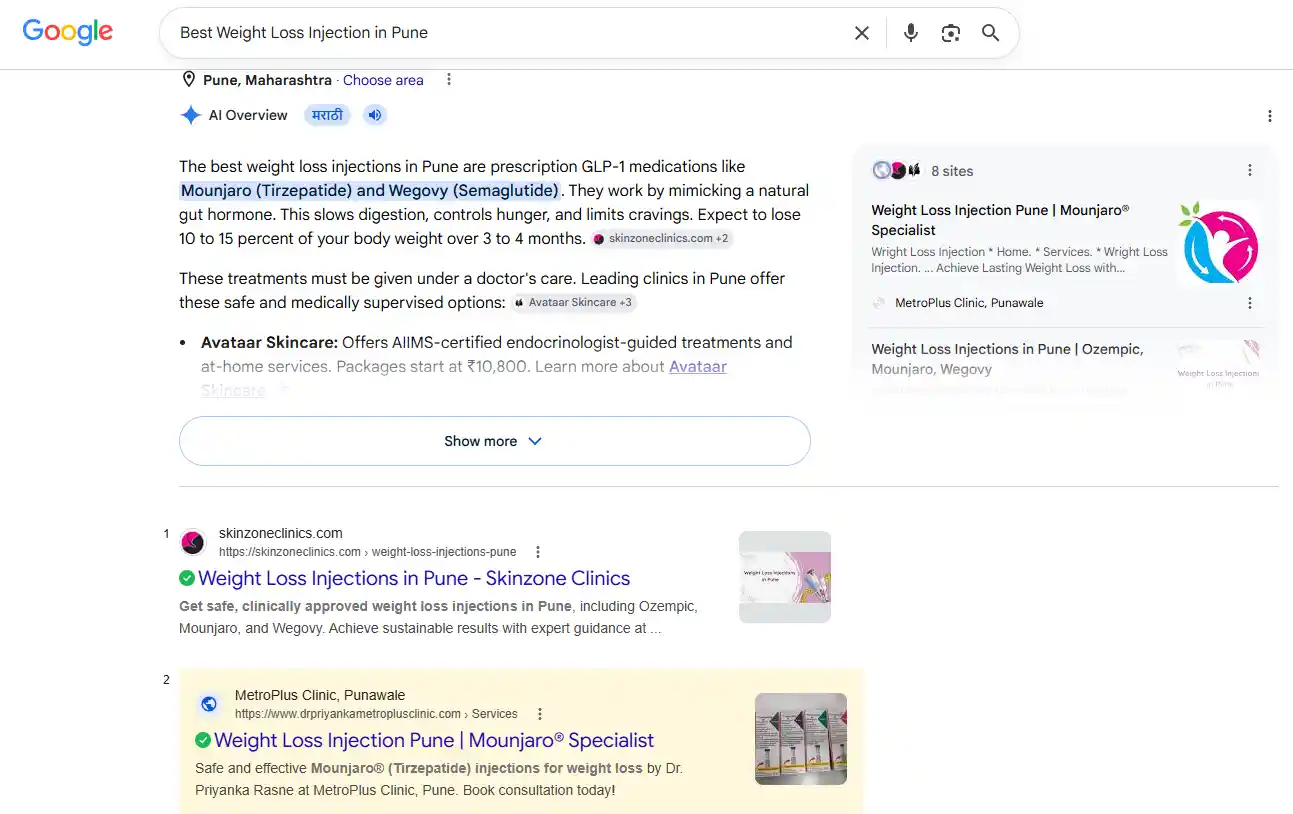
Task: Play AI Overview audio with speaker icon
Action: pos(374,115)
